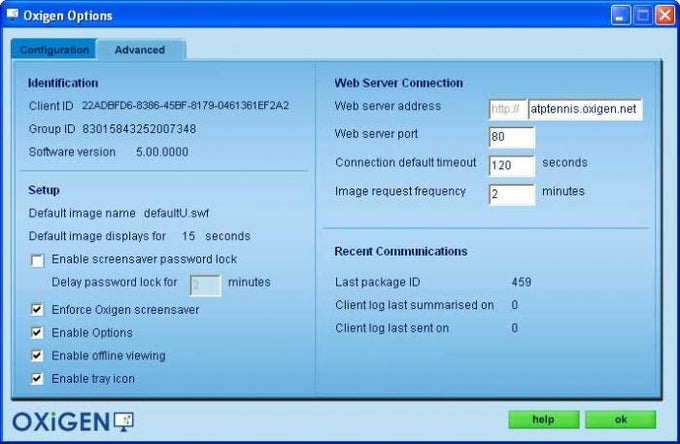The image size is (680, 444).
Task: Close the Oxigen Options window
Action: click(665, 16)
